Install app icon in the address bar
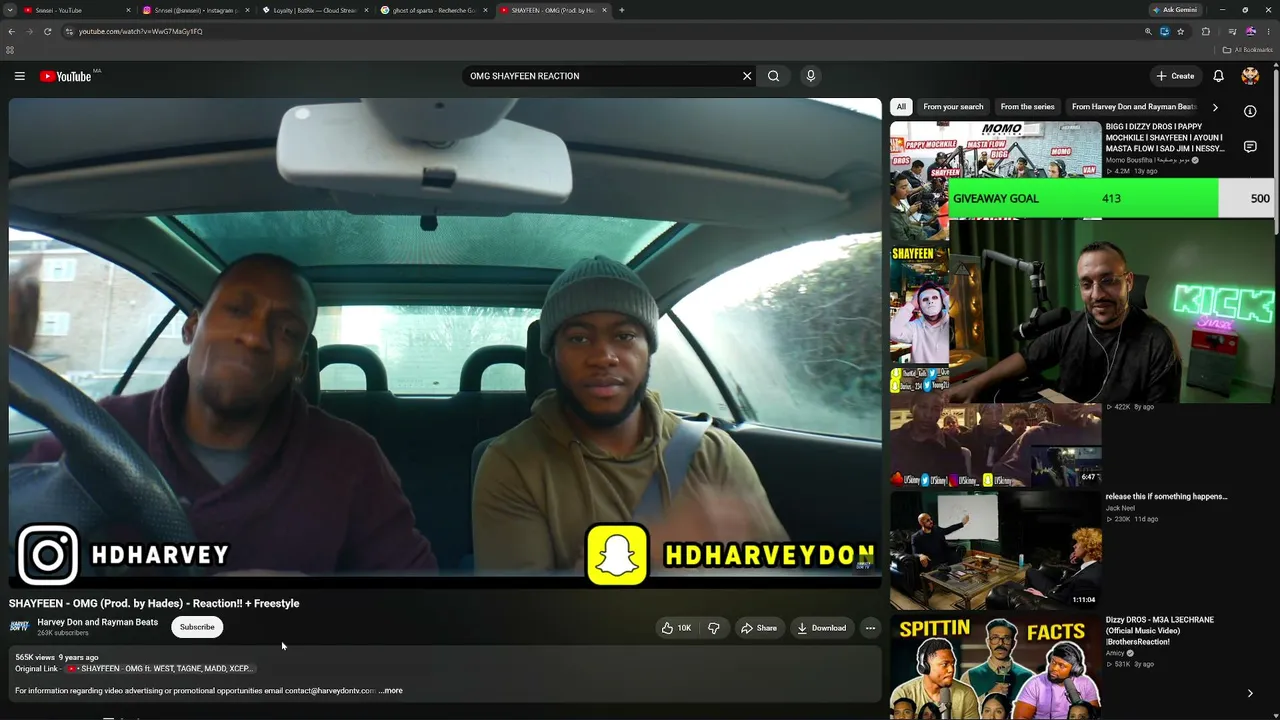Viewport: 1280px width, 720px height. point(1165,31)
